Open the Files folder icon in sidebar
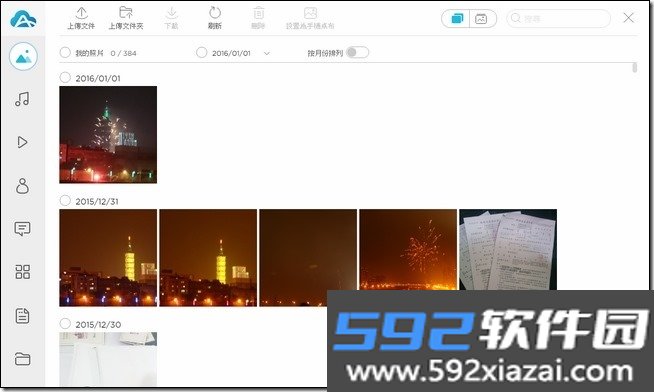Viewport: 654px width, 392px height. tap(23, 359)
